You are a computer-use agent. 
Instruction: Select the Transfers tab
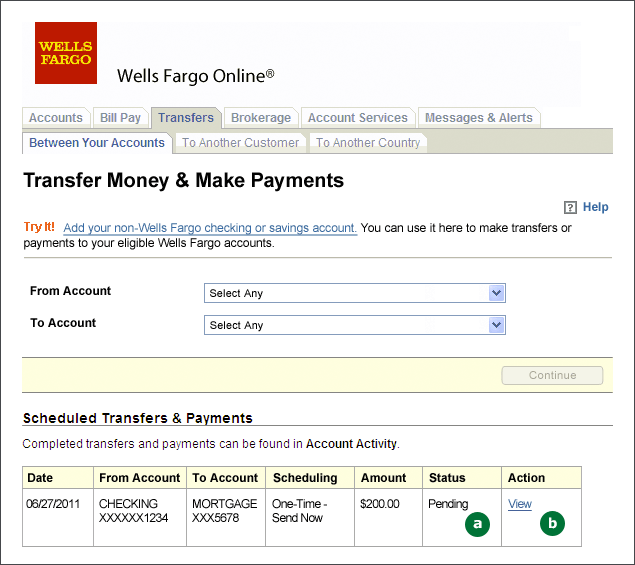(186, 117)
